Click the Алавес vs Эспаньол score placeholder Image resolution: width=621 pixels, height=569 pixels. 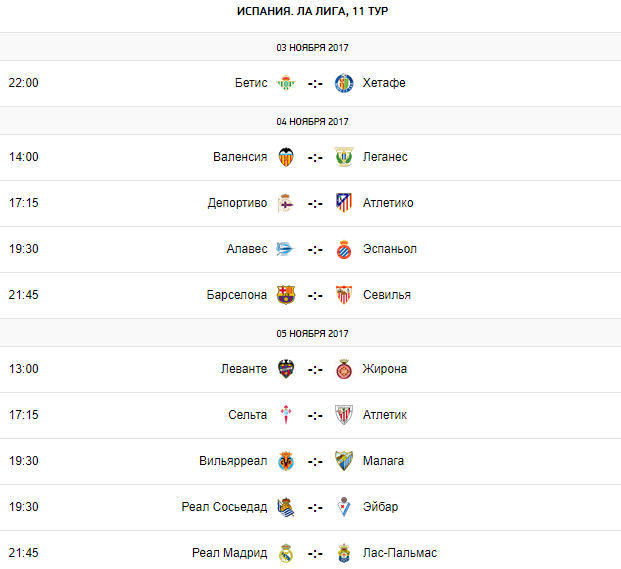click(x=315, y=249)
